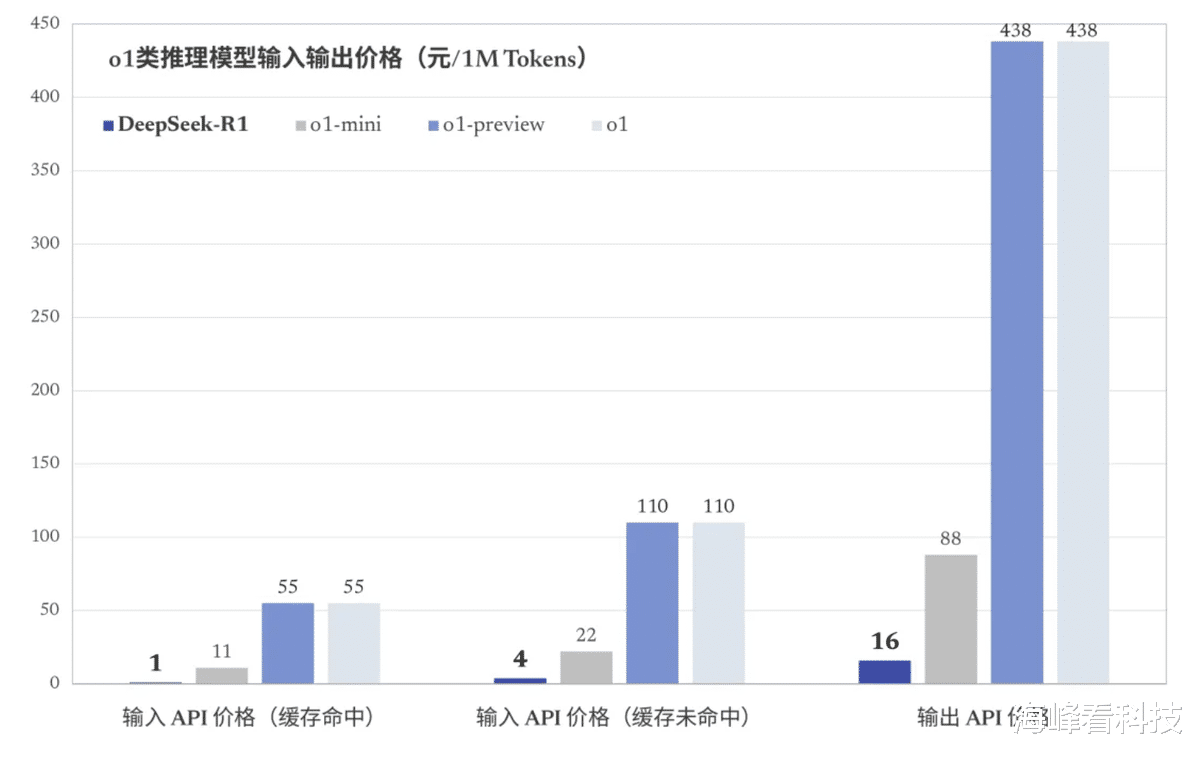Select the DeepSeek-R1 bar valued 16
The height and width of the screenshot is (757, 1200).
tap(885, 672)
